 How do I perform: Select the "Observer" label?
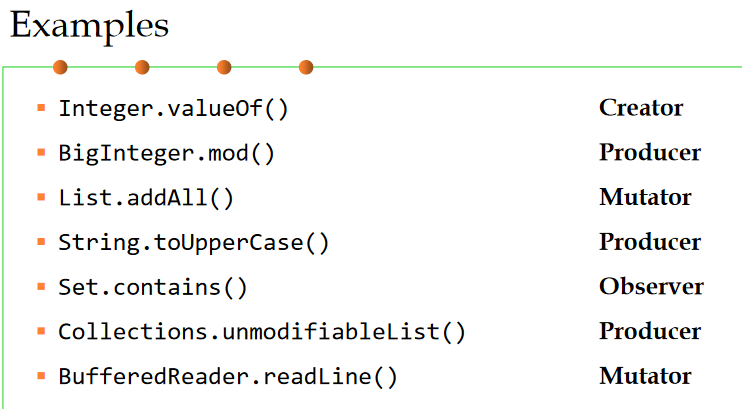[x=651, y=287]
